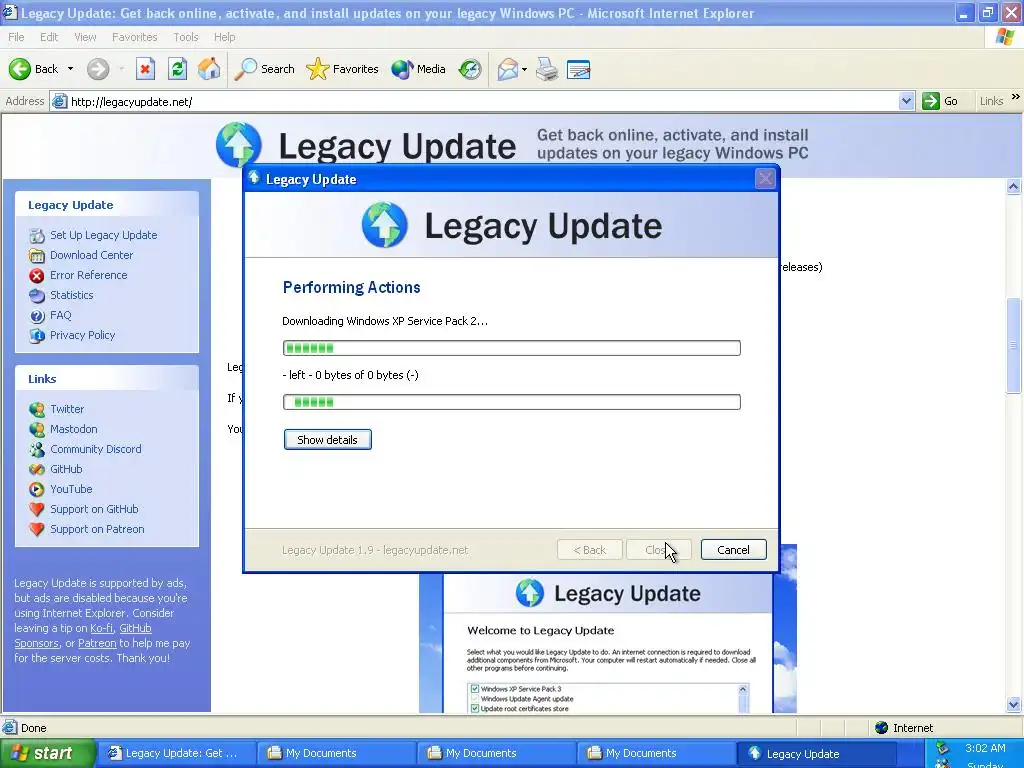1024x768 pixels.
Task: Go to the Home page icon
Action: pos(209,69)
